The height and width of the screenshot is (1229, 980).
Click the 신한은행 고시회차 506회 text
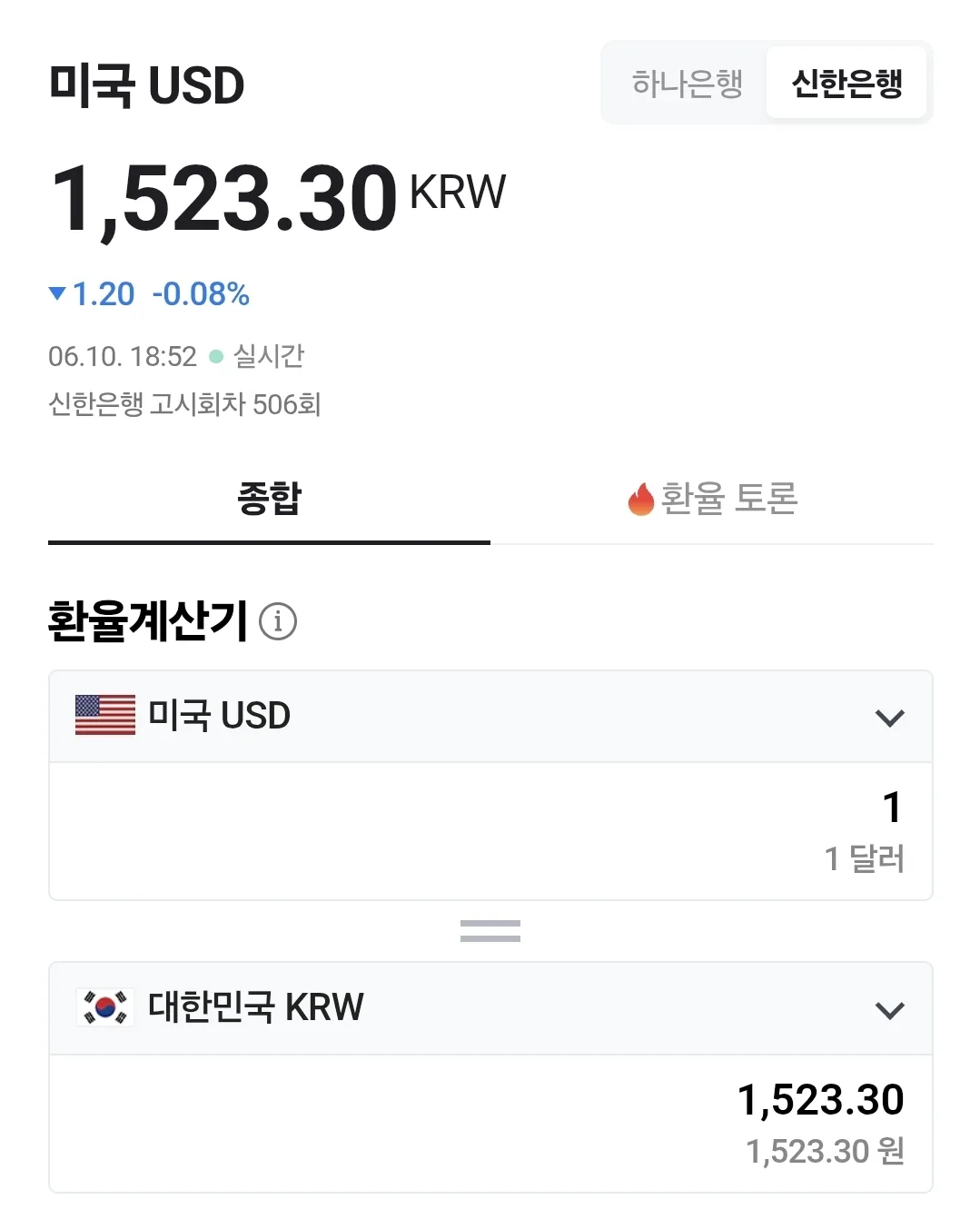pos(184,404)
